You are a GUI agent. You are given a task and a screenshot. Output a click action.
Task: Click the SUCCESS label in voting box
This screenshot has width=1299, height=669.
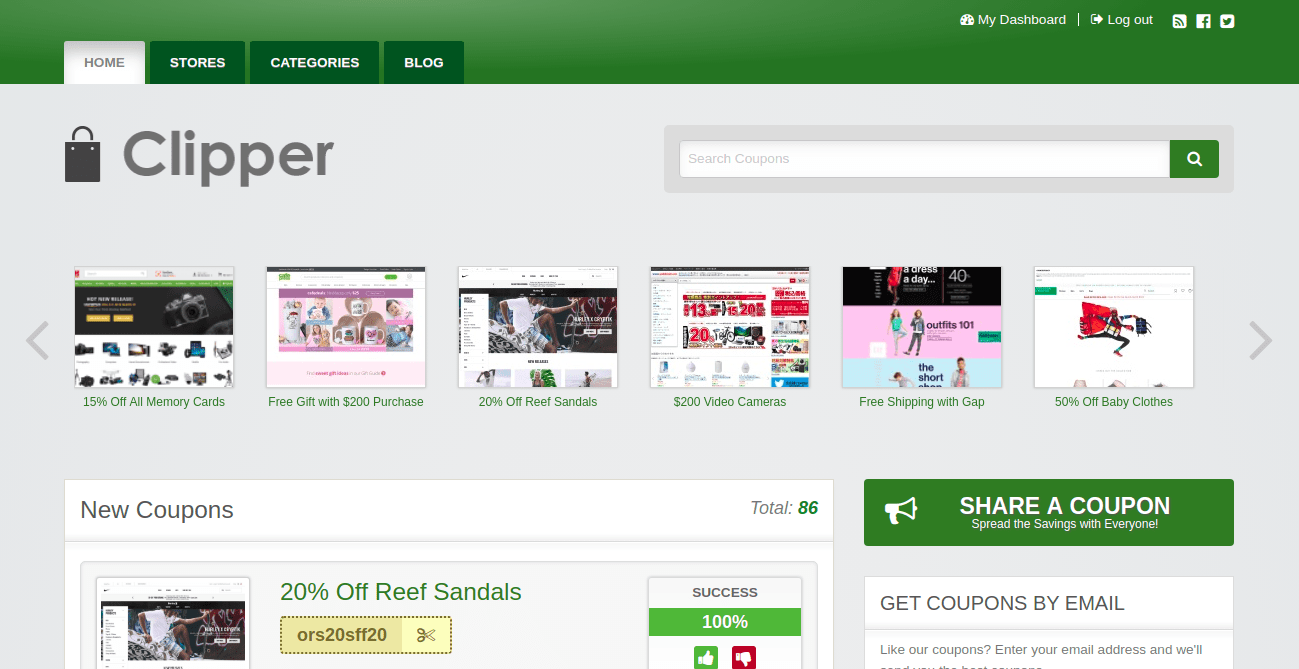[725, 592]
